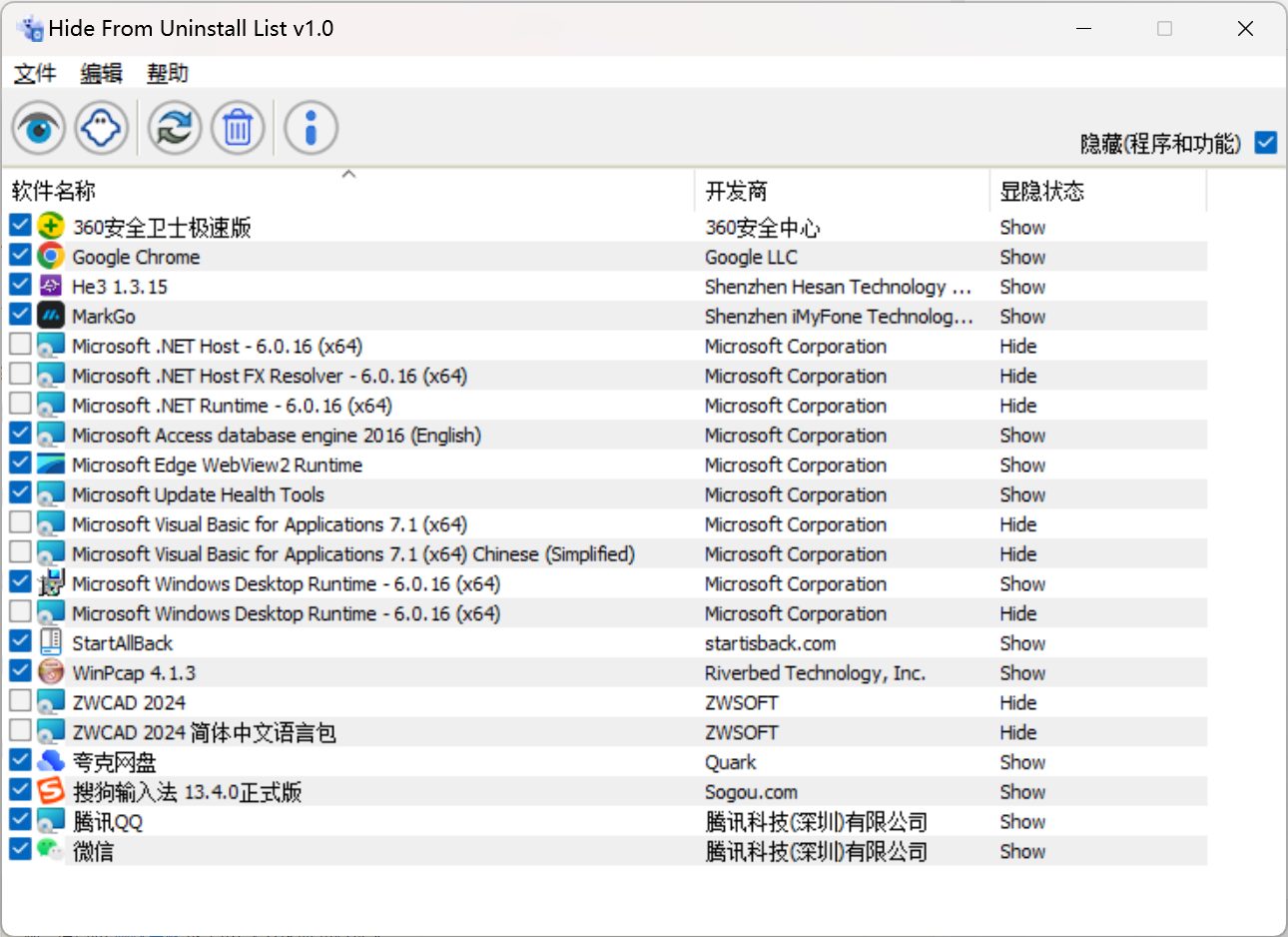1288x937 pixels.
Task: Select 搜狗输入法 13.4.0正式版 entry name
Action: point(187,792)
